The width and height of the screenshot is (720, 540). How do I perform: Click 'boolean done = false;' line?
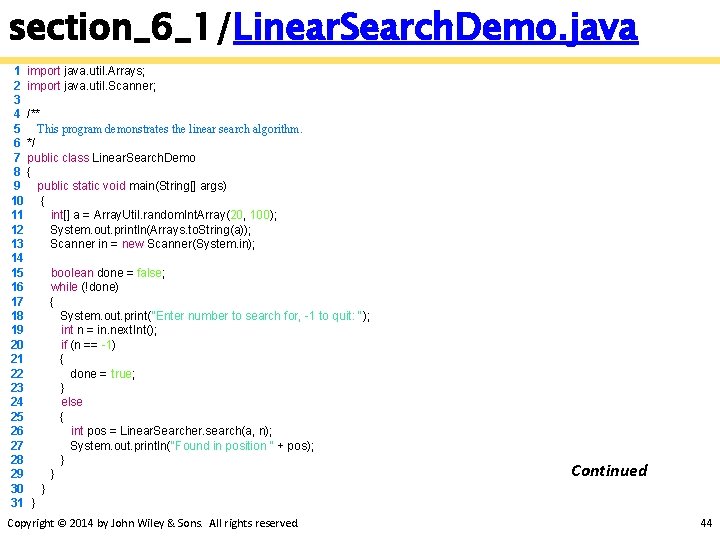pyautogui.click(x=108, y=273)
